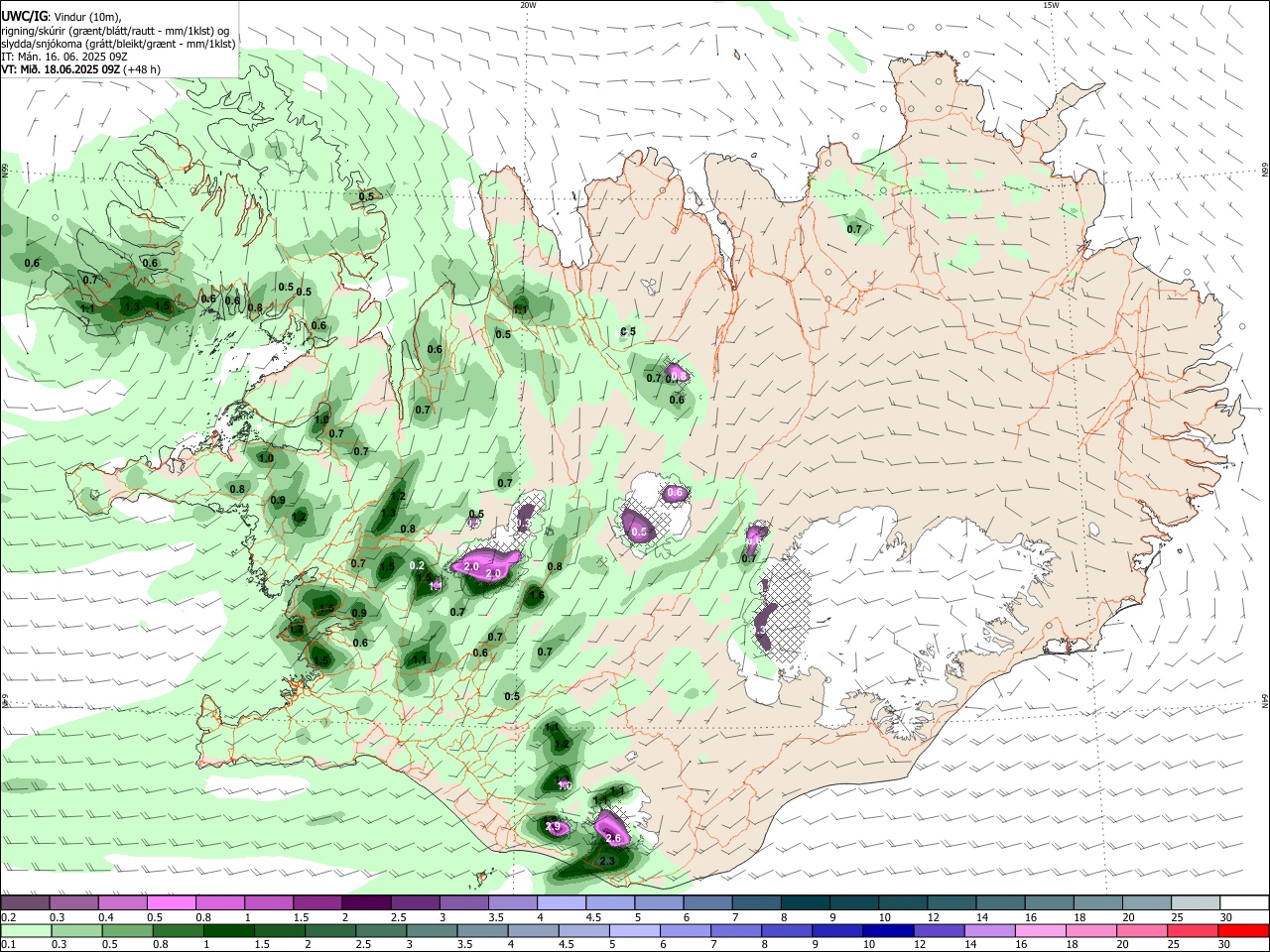Select the bright pink 0.5 snow swatch

pos(171,903)
